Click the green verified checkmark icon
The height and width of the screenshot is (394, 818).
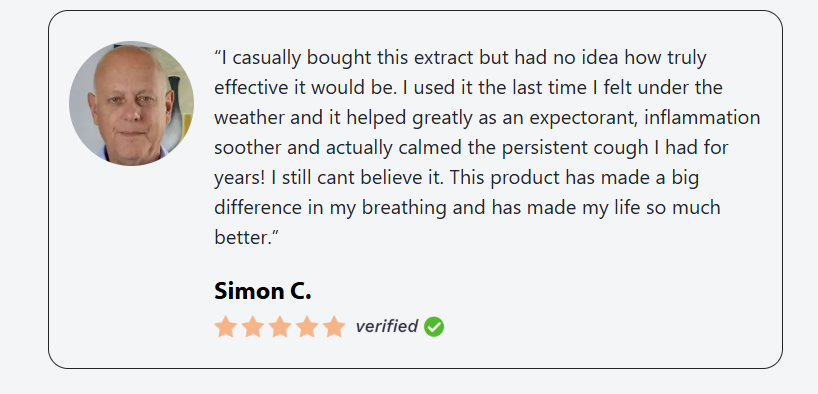[434, 327]
